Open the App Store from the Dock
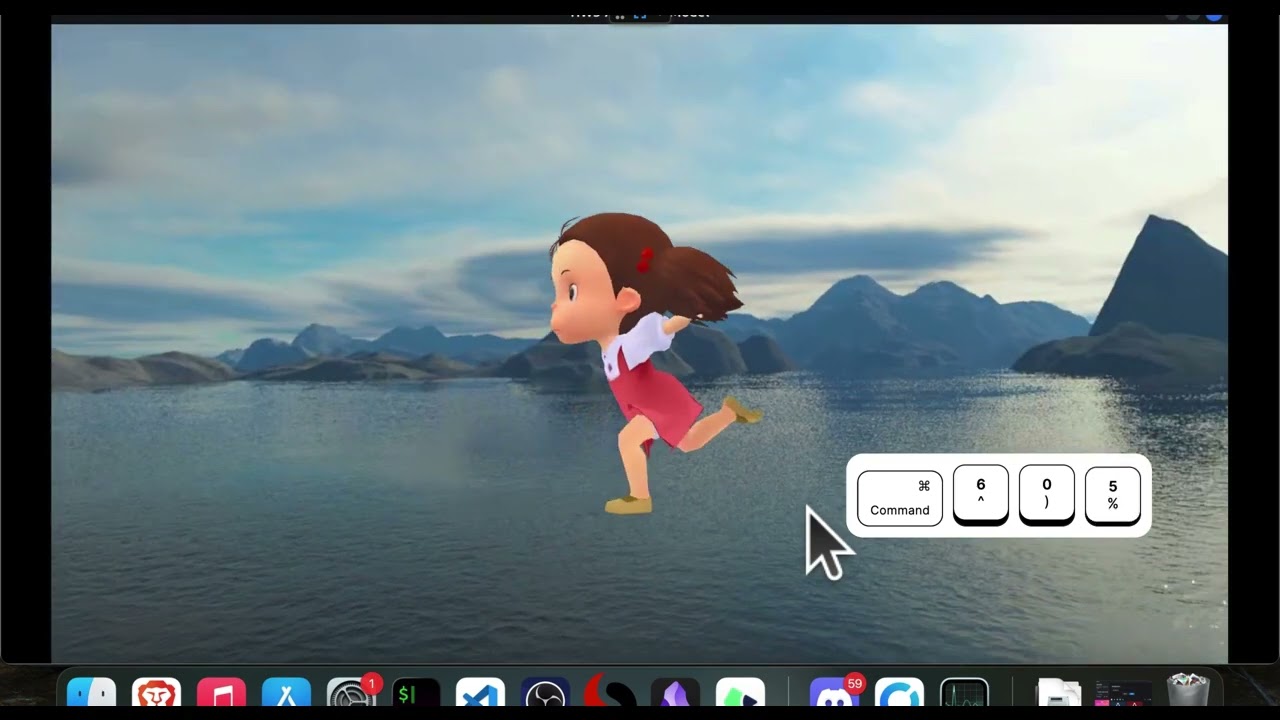The image size is (1280, 720). [x=286, y=694]
